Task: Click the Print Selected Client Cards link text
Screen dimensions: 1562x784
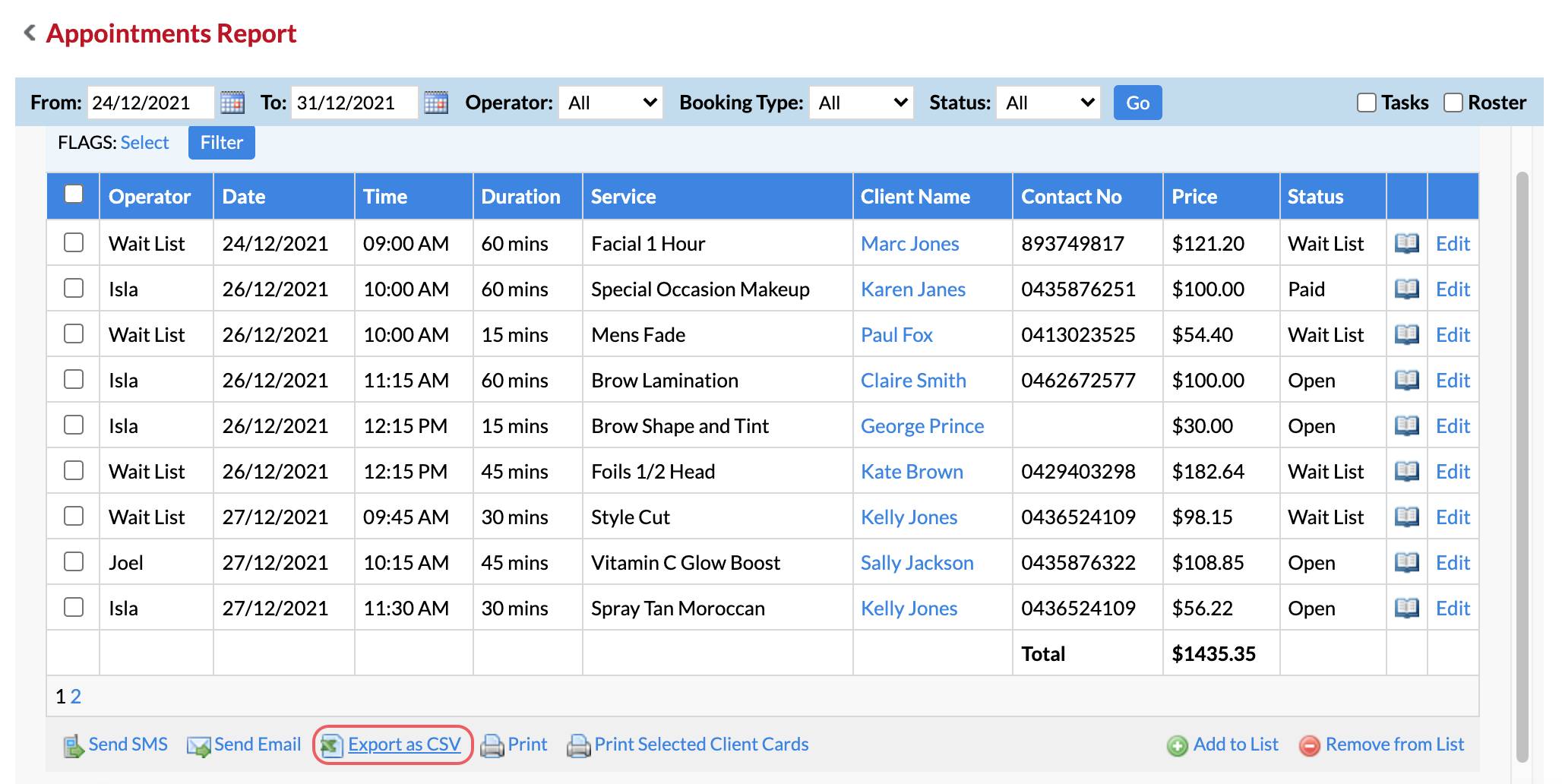Action: point(701,744)
